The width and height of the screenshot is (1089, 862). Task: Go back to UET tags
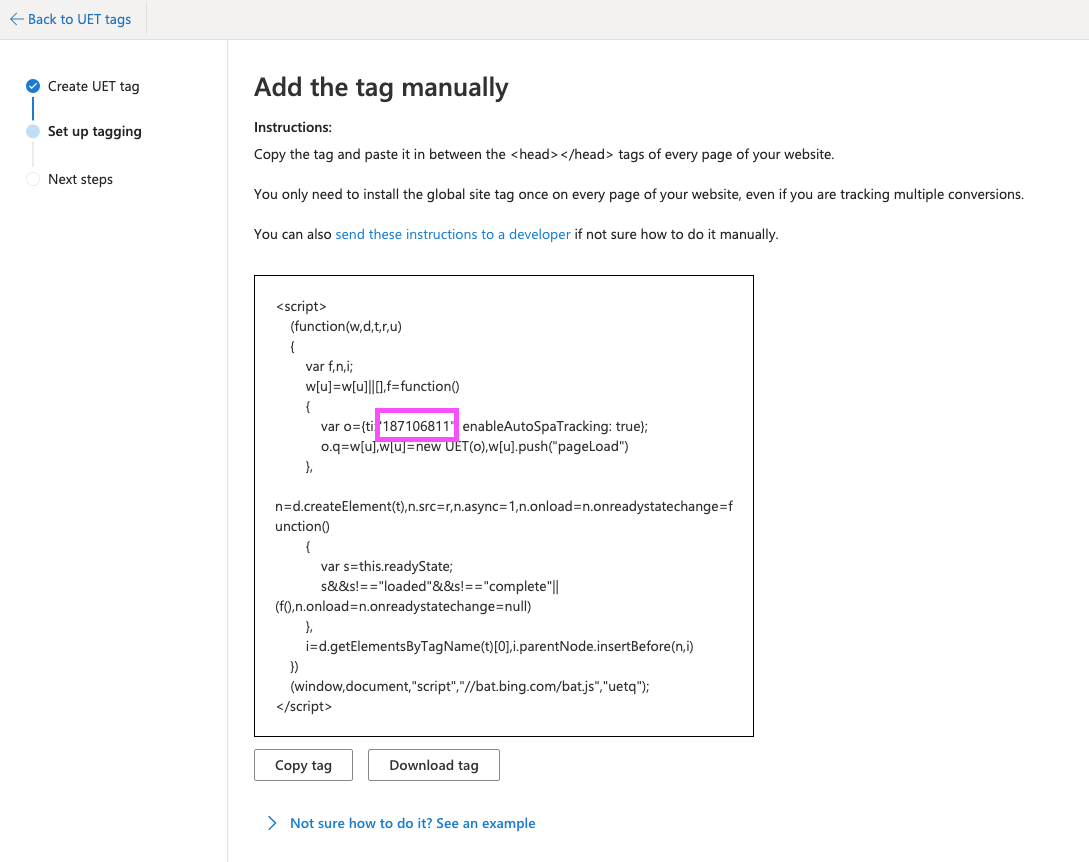[70, 19]
